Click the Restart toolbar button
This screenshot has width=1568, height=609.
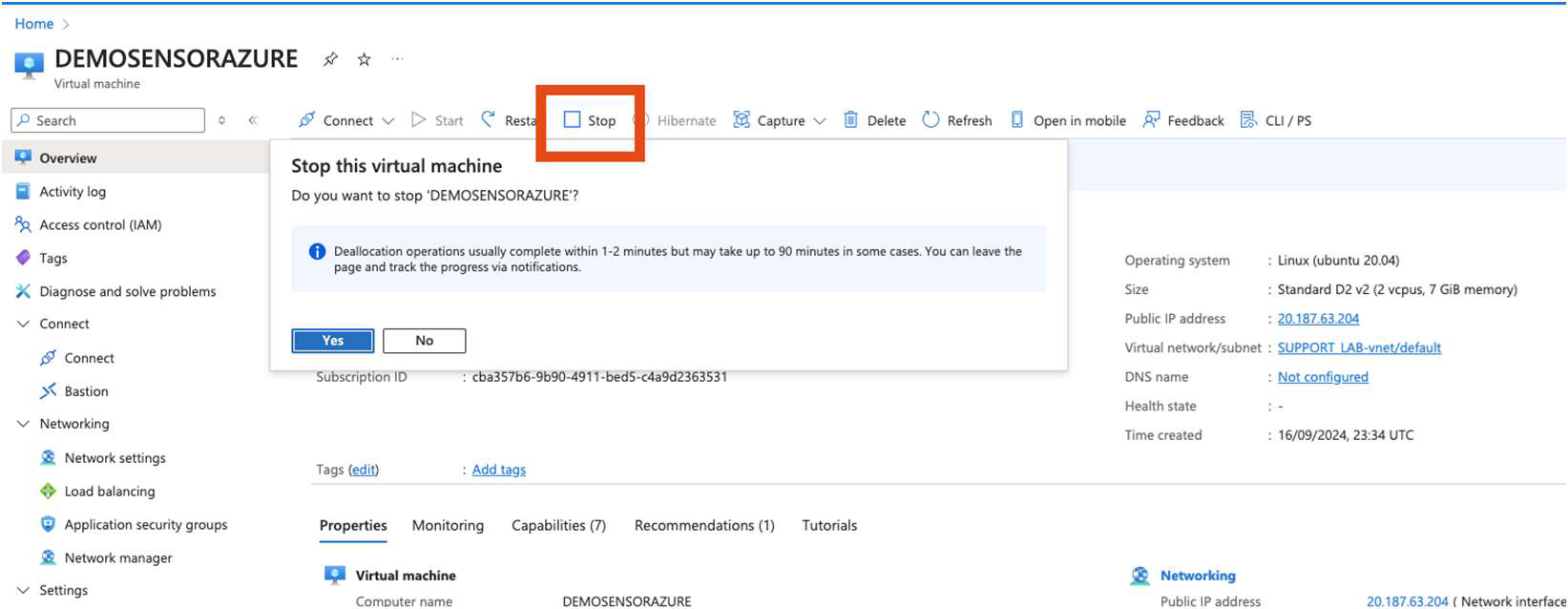508,120
